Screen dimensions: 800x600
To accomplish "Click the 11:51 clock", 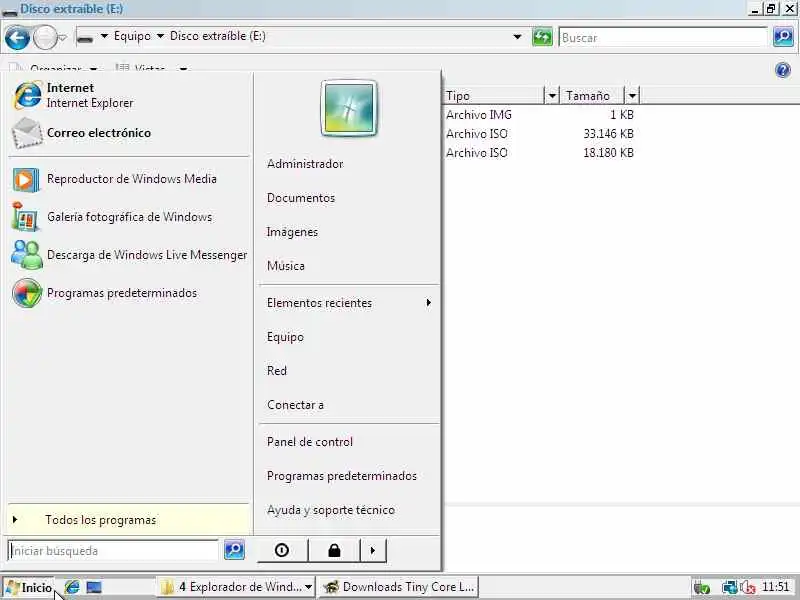I will pos(776,587).
